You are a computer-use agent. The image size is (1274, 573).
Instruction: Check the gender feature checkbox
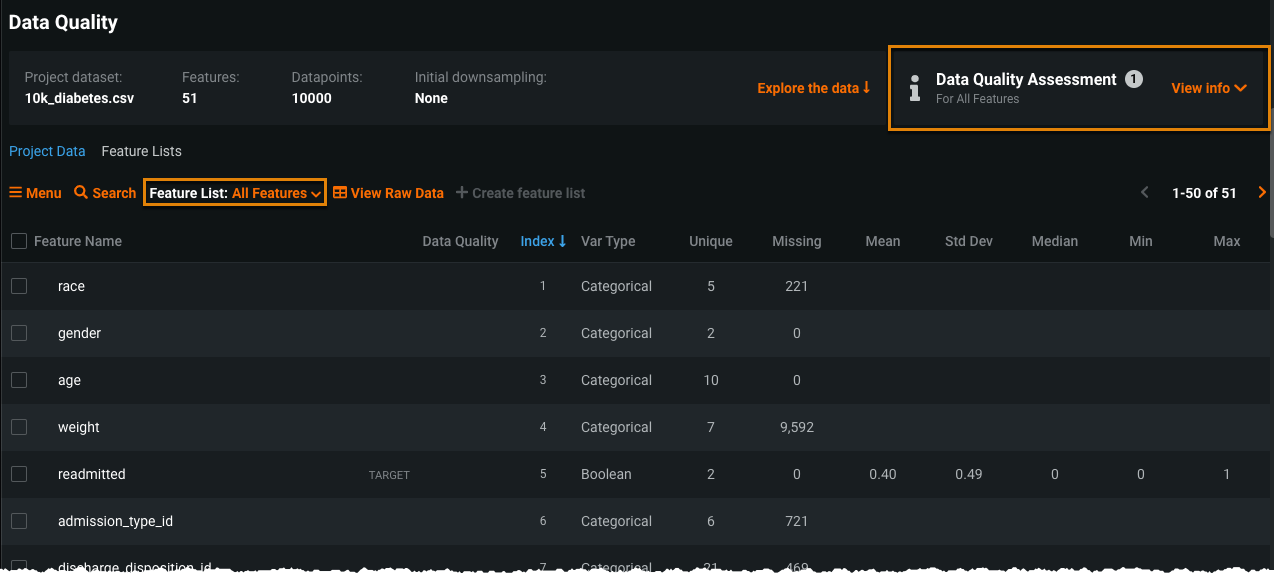click(x=19, y=333)
